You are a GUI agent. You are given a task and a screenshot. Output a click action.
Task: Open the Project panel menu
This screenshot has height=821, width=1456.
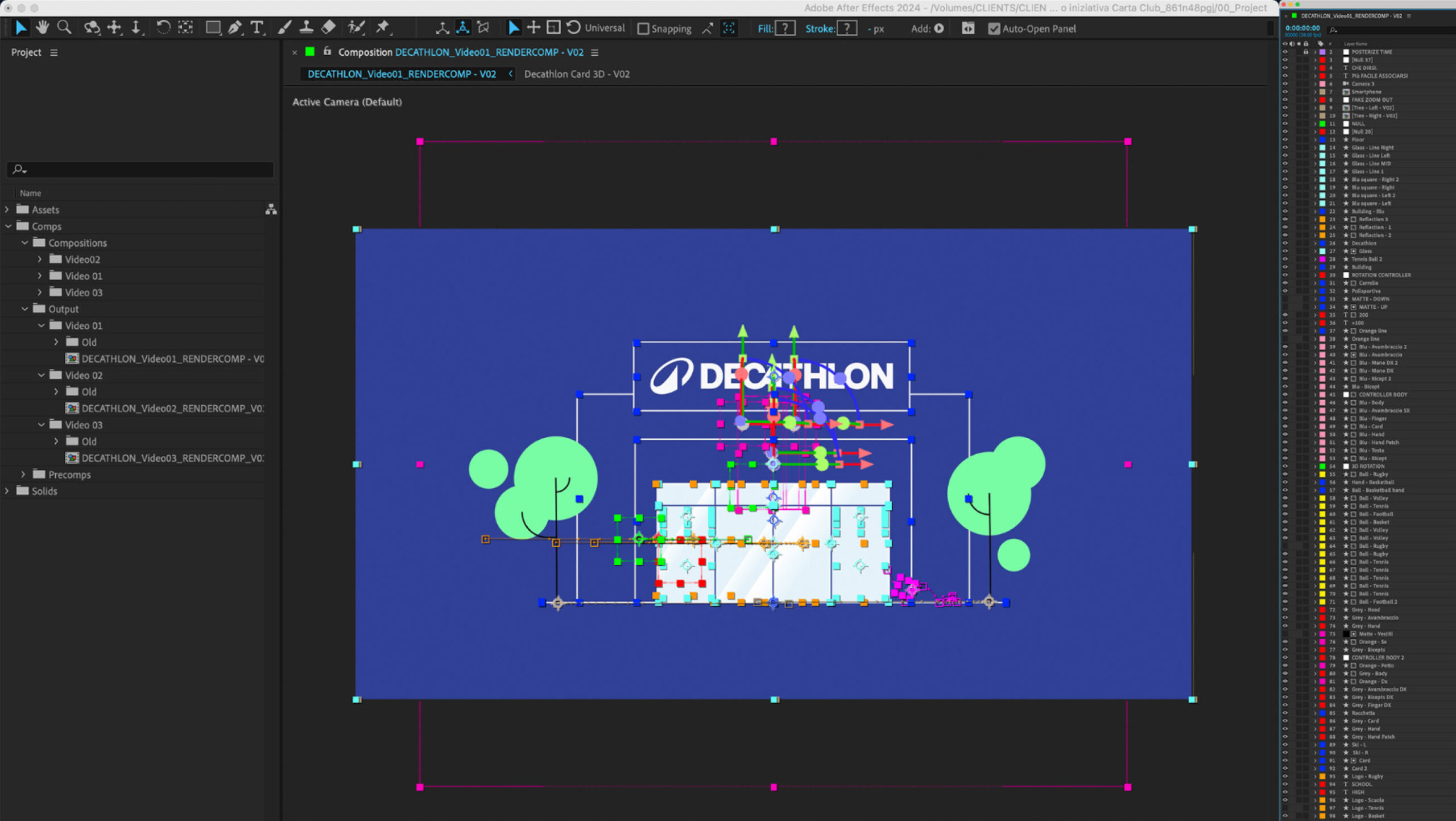[54, 52]
